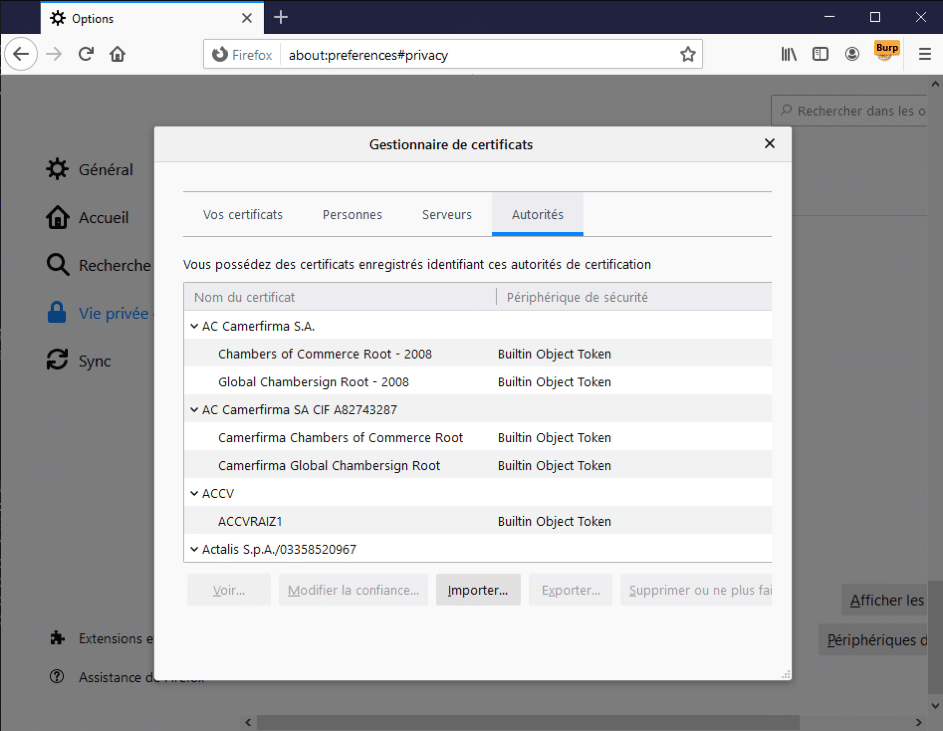Screen dimensions: 943x731
Task: Click the Burp extension icon in toolbar
Action: [x=886, y=53]
